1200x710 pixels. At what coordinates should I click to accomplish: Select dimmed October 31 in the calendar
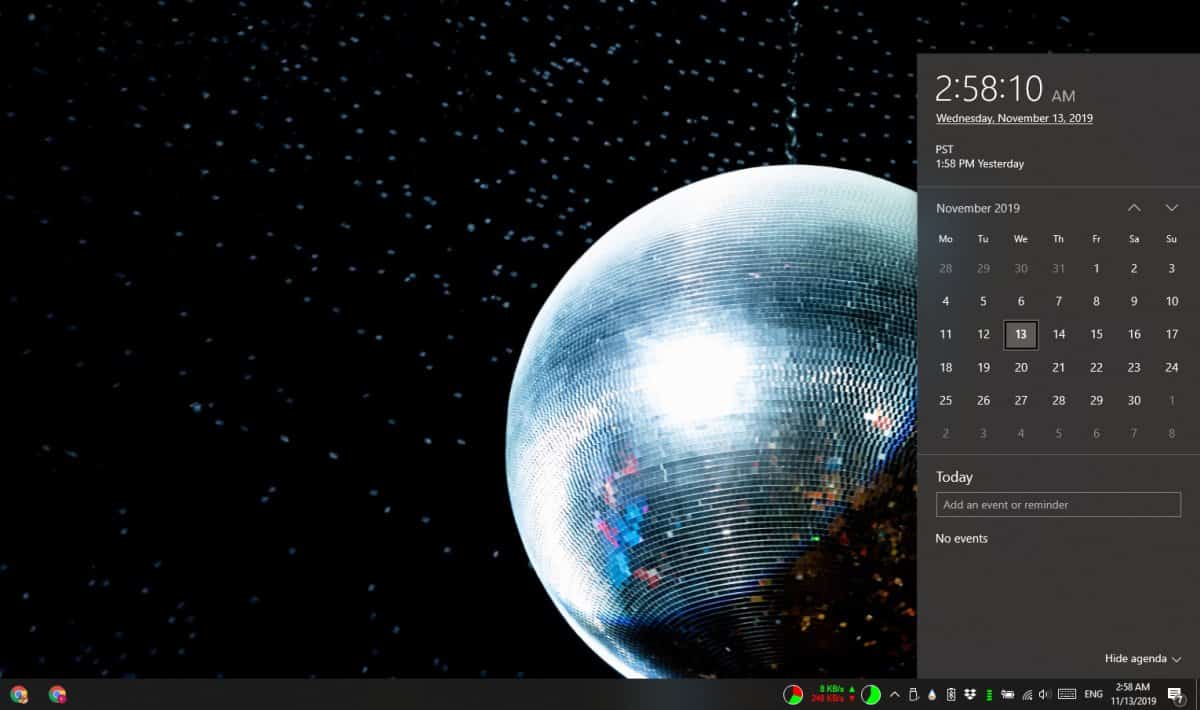point(1059,268)
